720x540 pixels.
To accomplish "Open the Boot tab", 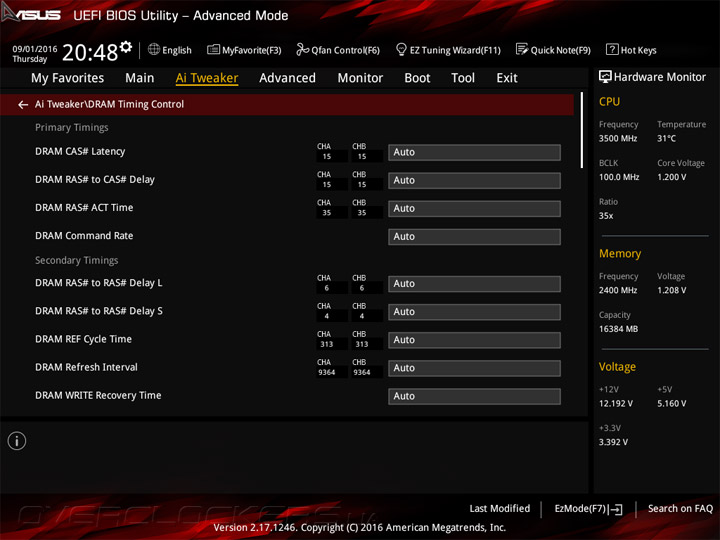I will click(417, 78).
